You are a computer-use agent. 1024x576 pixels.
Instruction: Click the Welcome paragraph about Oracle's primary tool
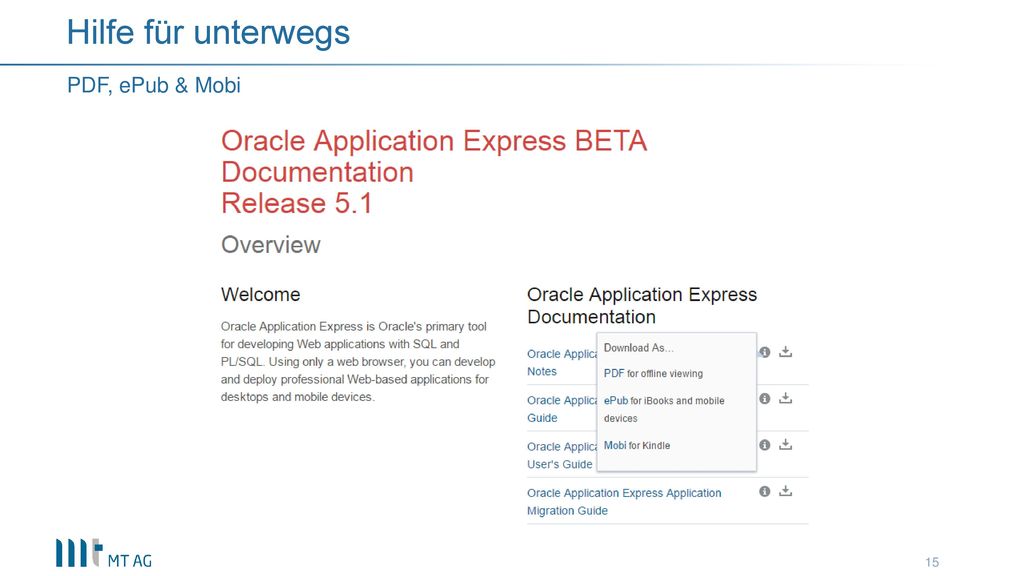358,361
